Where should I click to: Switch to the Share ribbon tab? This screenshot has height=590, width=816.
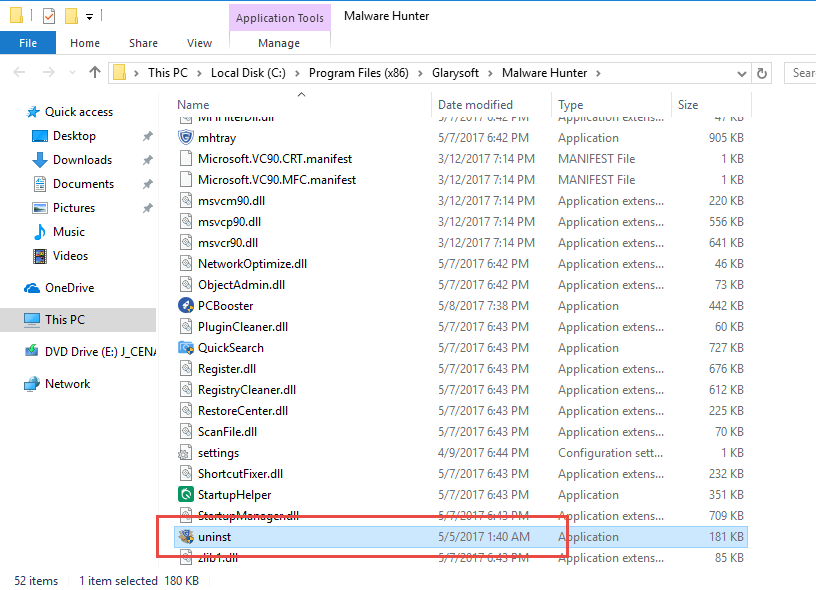(x=144, y=43)
